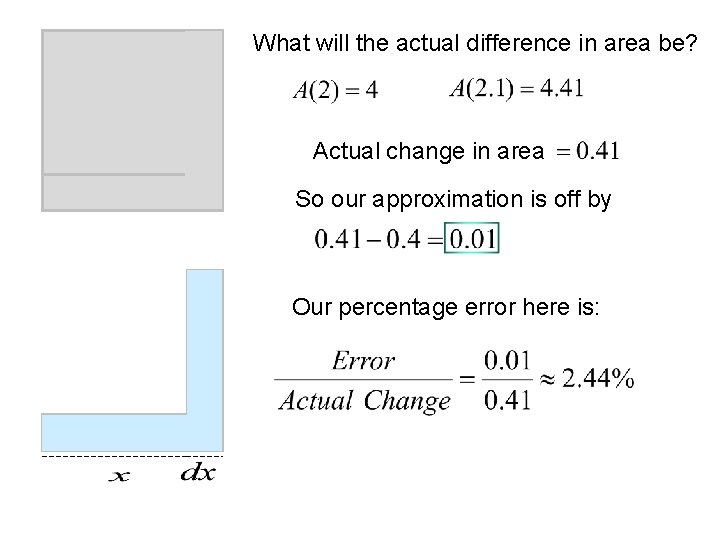Click 'So our approximation is off by'
The width and height of the screenshot is (720, 540).
[x=453, y=200]
